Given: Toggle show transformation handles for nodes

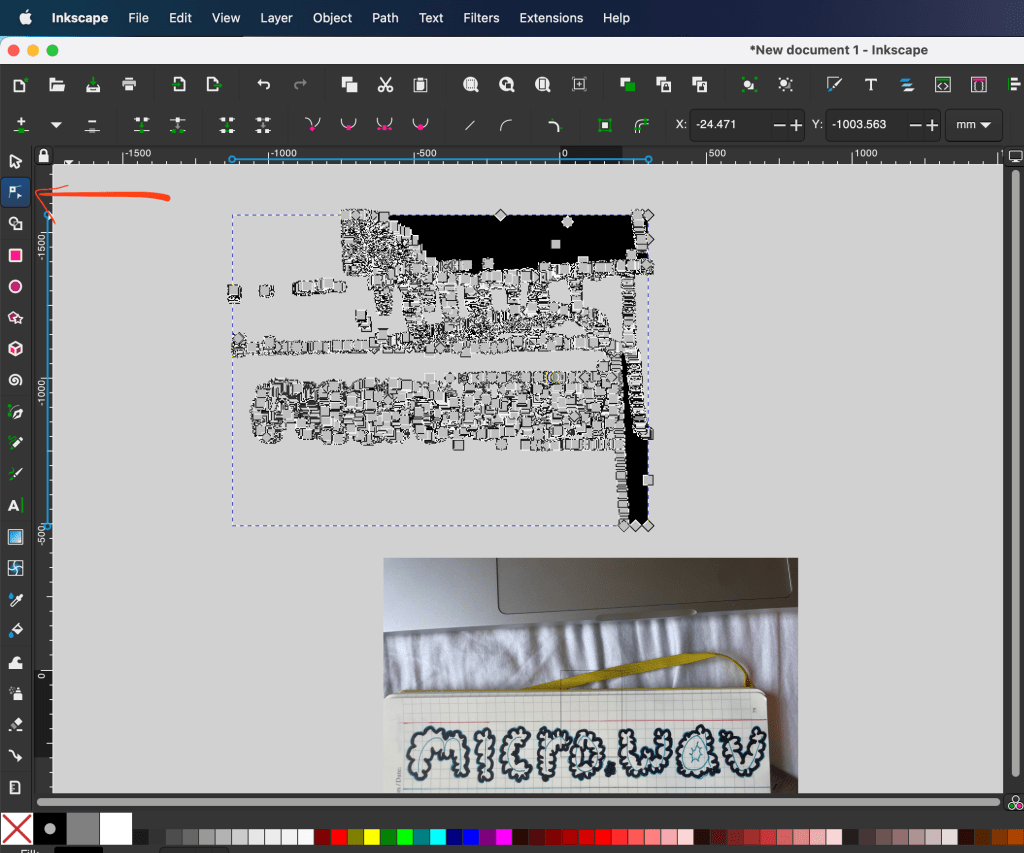Looking at the screenshot, I should (x=605, y=125).
